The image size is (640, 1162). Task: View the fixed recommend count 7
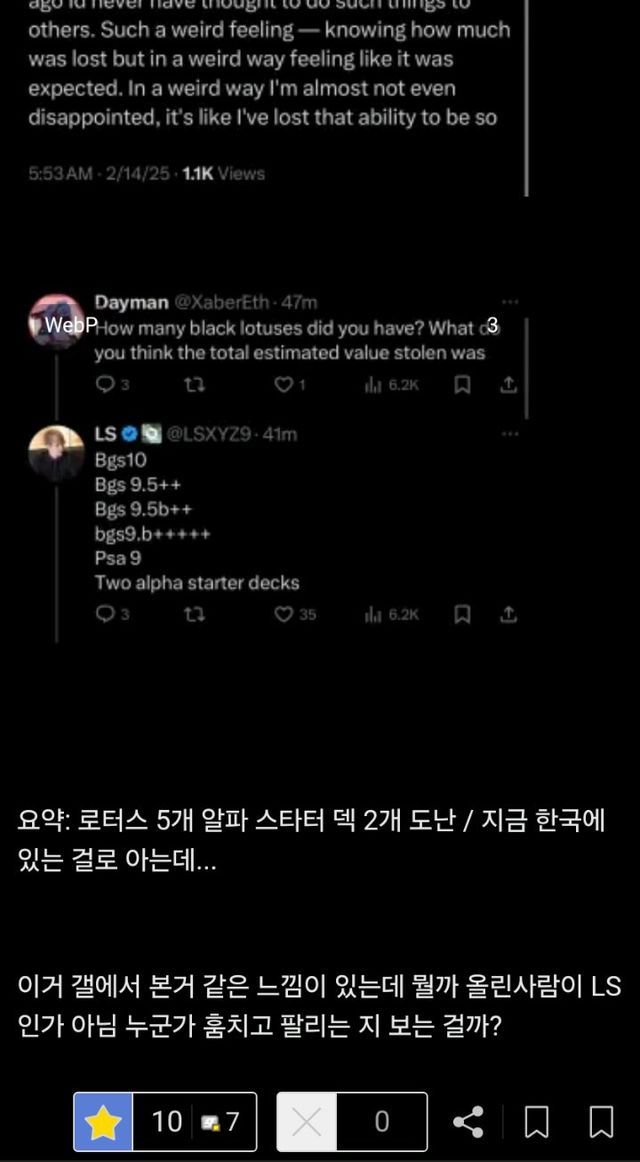pos(221,1122)
